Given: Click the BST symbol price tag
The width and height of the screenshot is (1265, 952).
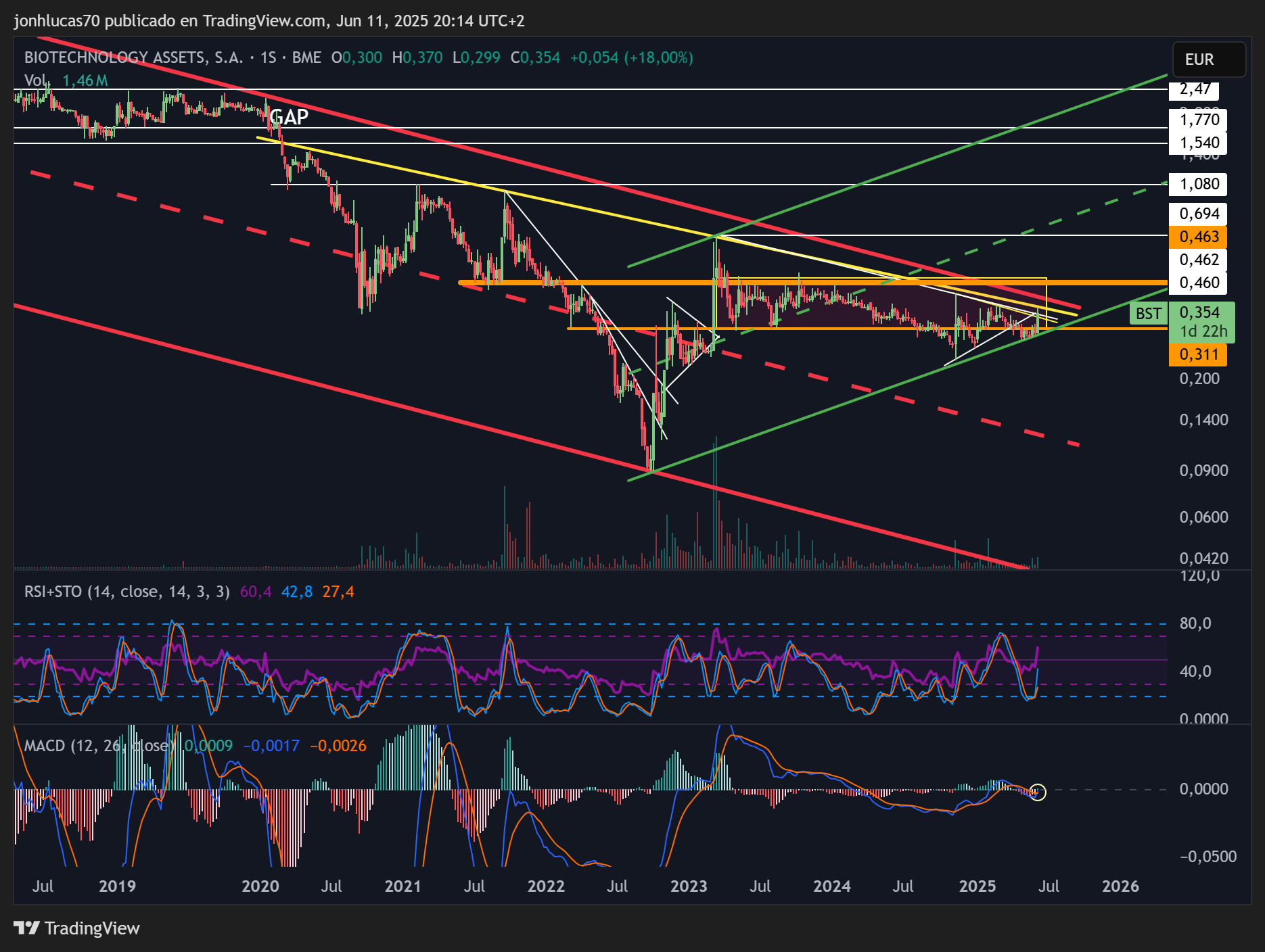Looking at the screenshot, I should click(1148, 314).
